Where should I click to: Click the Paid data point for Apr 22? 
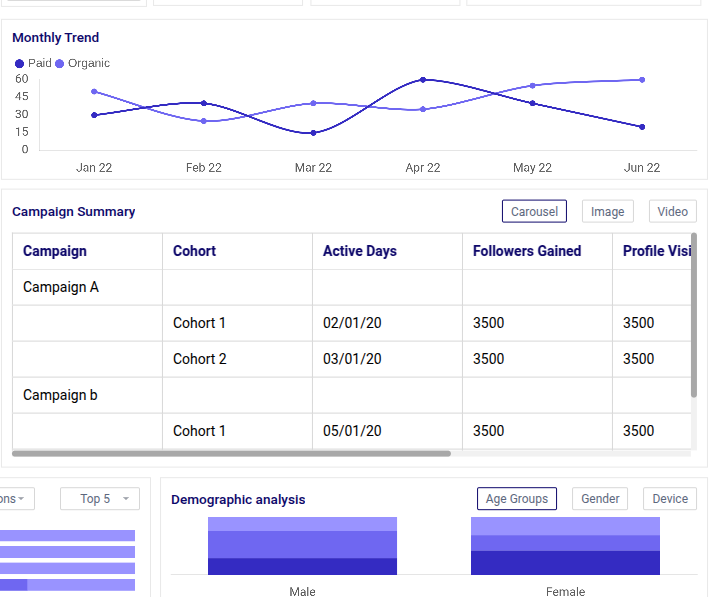click(x=423, y=80)
